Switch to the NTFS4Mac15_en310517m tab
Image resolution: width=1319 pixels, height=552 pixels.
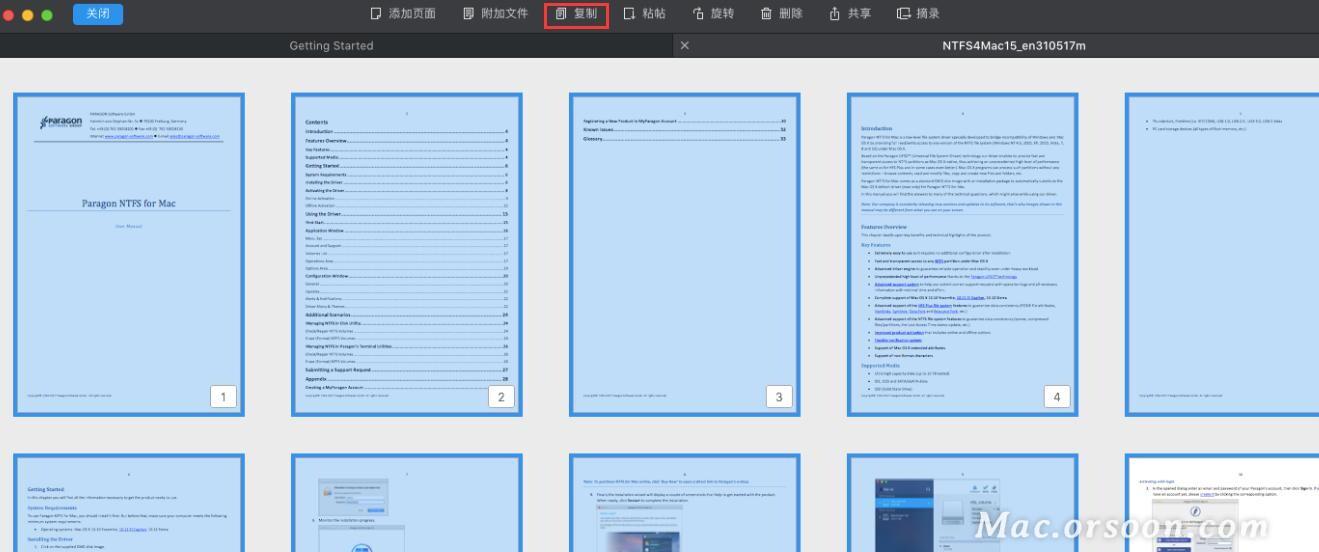coord(1013,46)
